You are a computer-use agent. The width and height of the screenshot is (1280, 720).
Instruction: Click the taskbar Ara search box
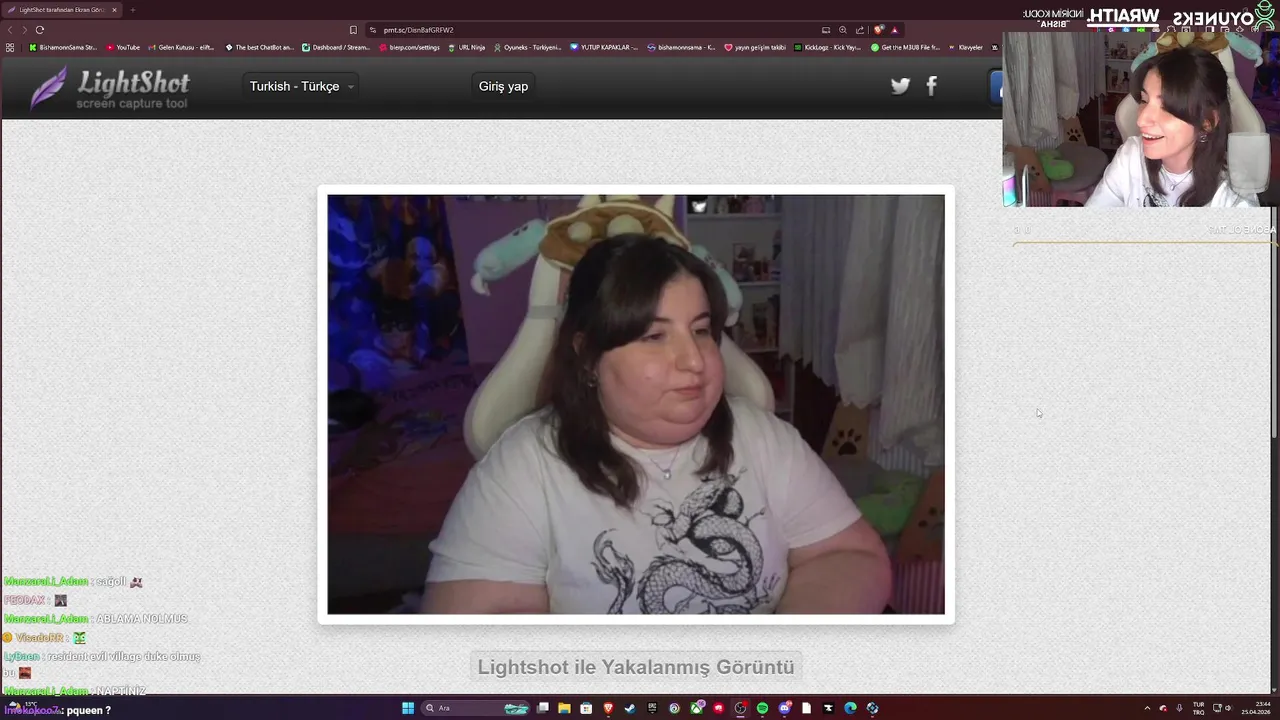pyautogui.click(x=476, y=708)
